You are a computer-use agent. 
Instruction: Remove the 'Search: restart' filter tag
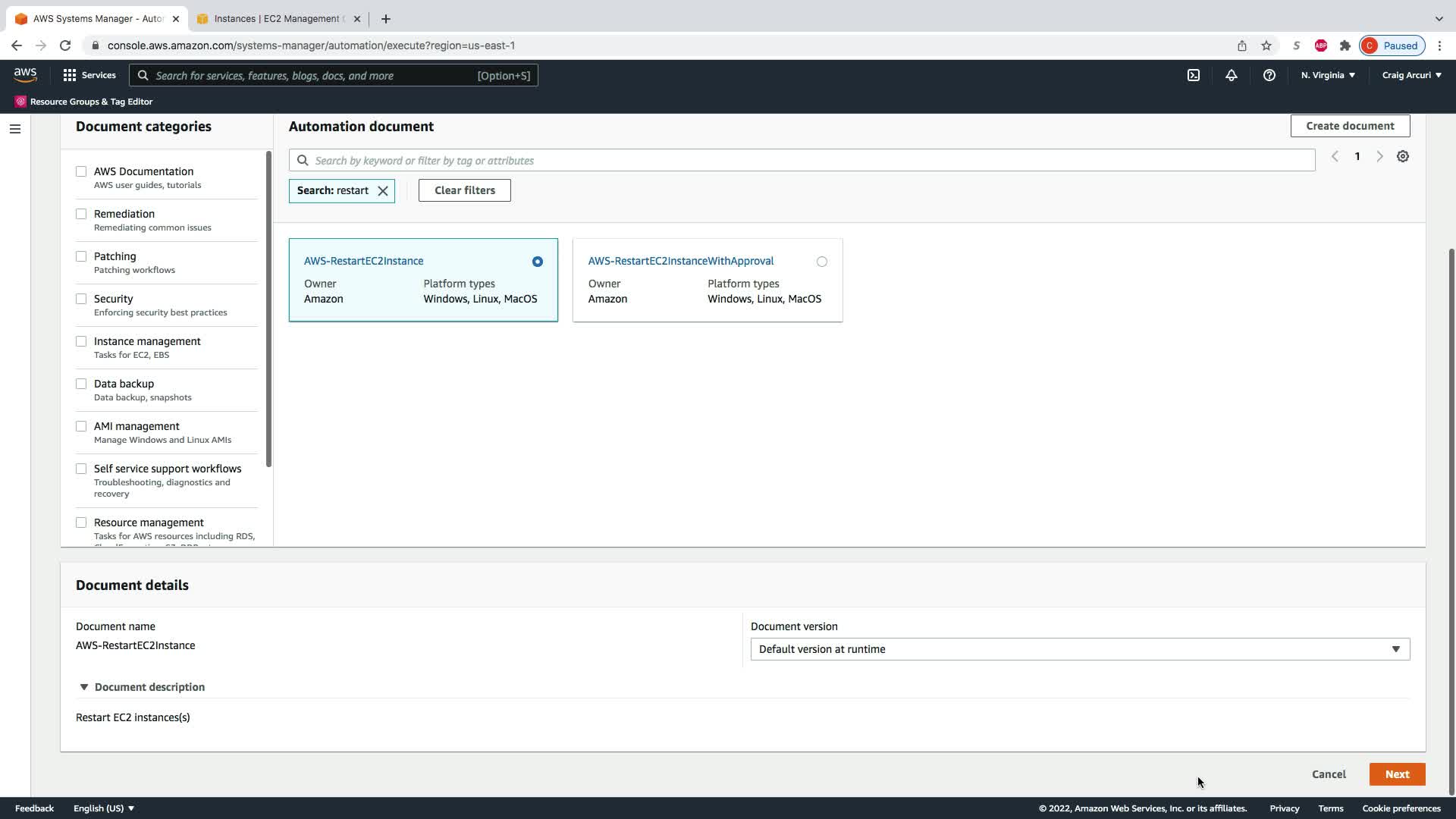tap(383, 191)
